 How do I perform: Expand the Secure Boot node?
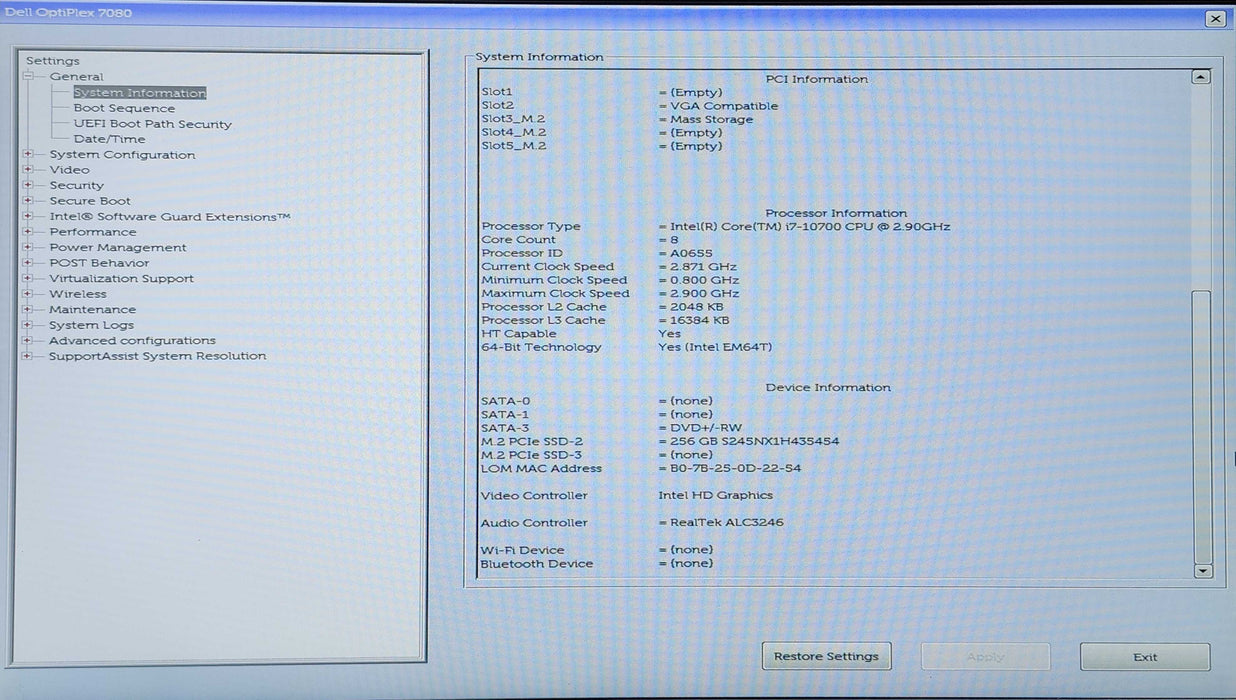coord(28,201)
